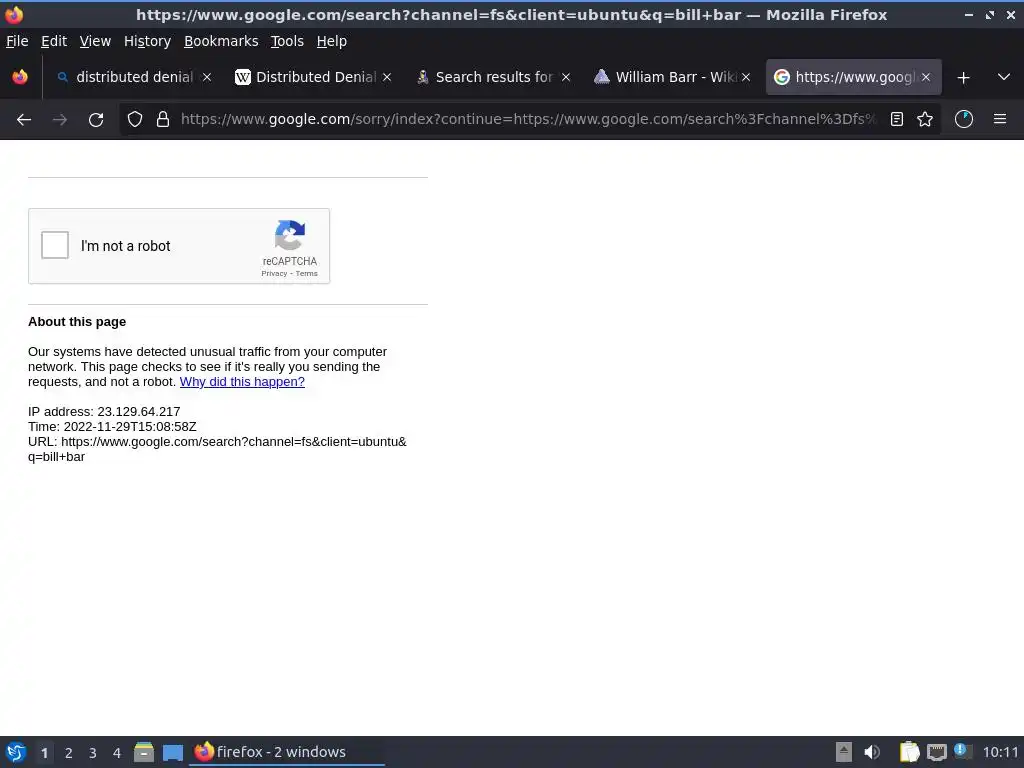This screenshot has height=768, width=1024.
Task: Click the blue show desktop taskbar icon
Action: 173,753
